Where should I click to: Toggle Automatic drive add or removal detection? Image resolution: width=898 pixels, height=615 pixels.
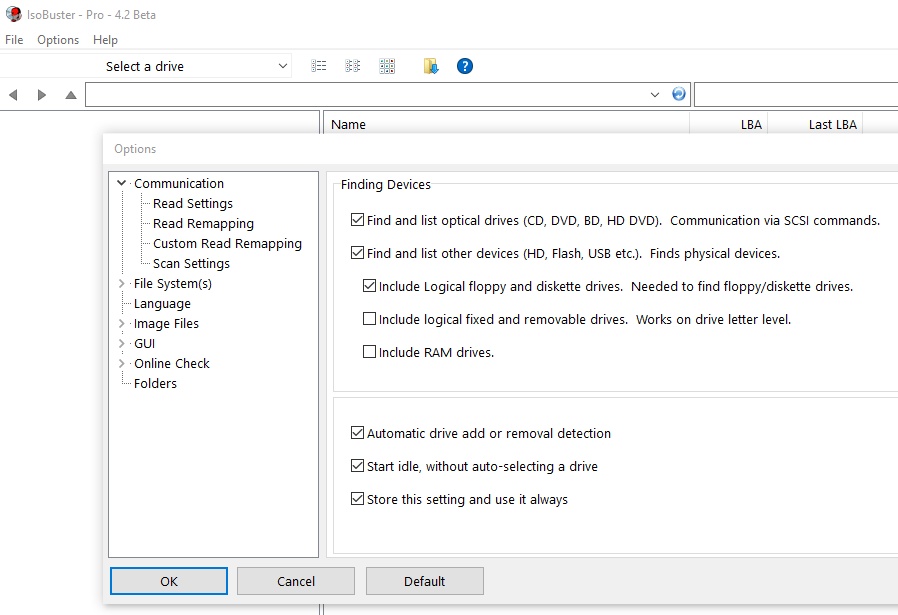(x=357, y=433)
